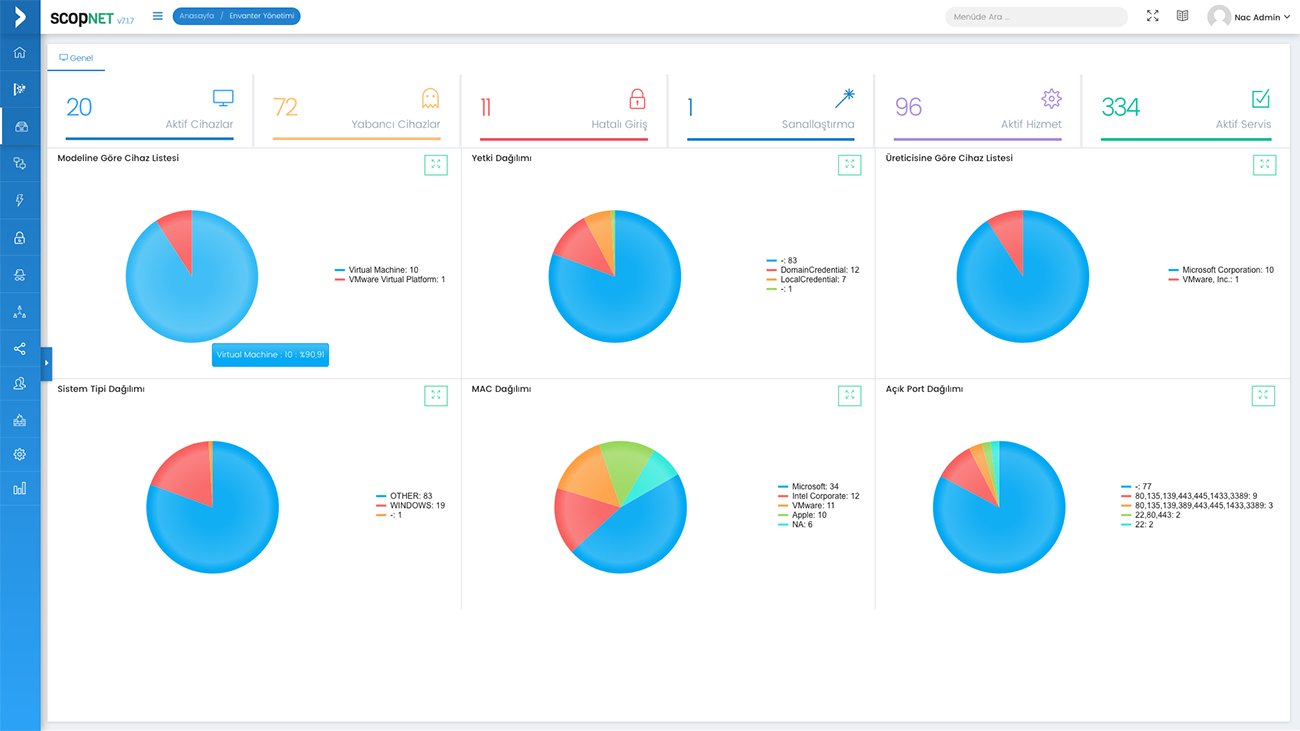Toggle the hamburger menu icon
Viewport: 1300px width, 731px height.
tap(158, 16)
